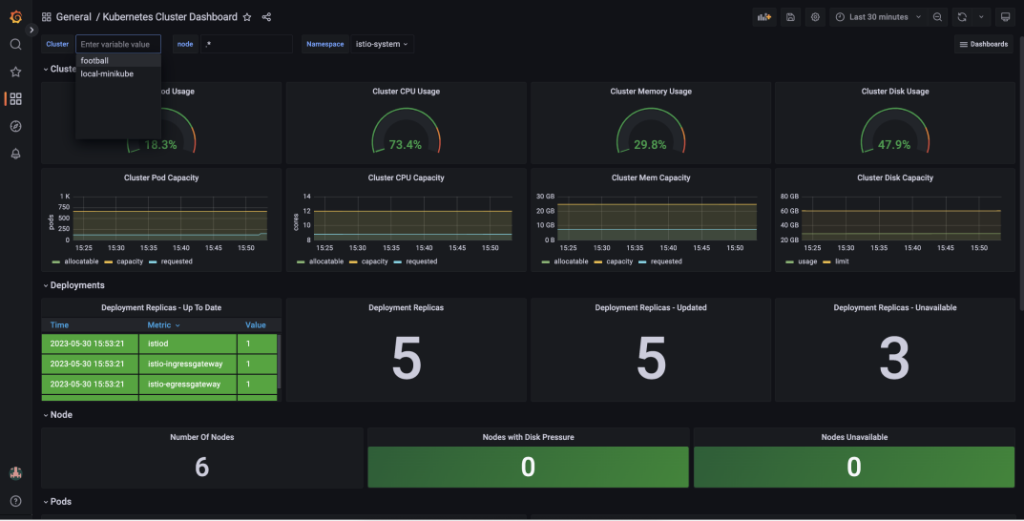Choose local-minikube from the Cluster options
The image size is (1024, 521).
pos(106,74)
